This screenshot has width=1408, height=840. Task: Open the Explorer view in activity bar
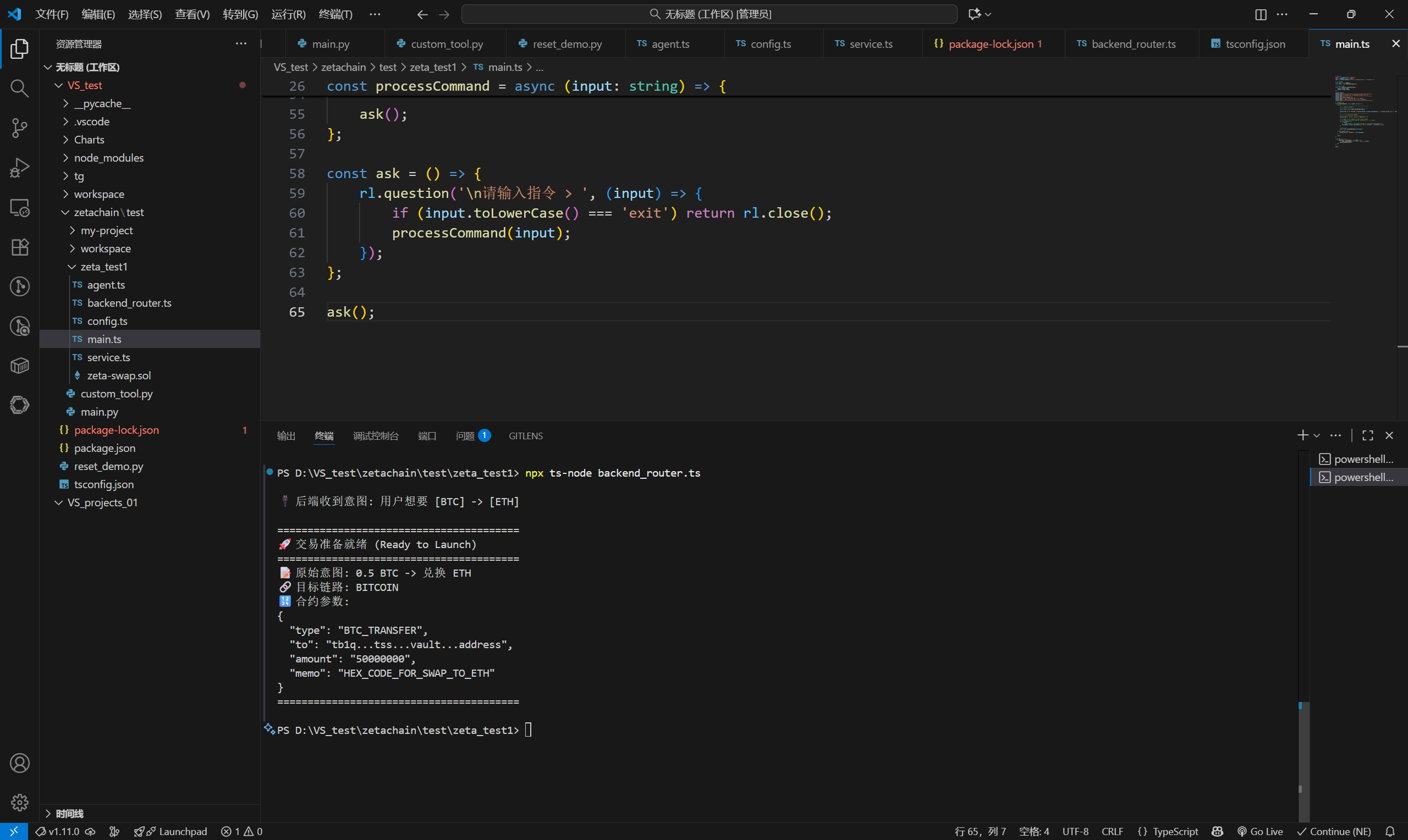pyautogui.click(x=19, y=49)
